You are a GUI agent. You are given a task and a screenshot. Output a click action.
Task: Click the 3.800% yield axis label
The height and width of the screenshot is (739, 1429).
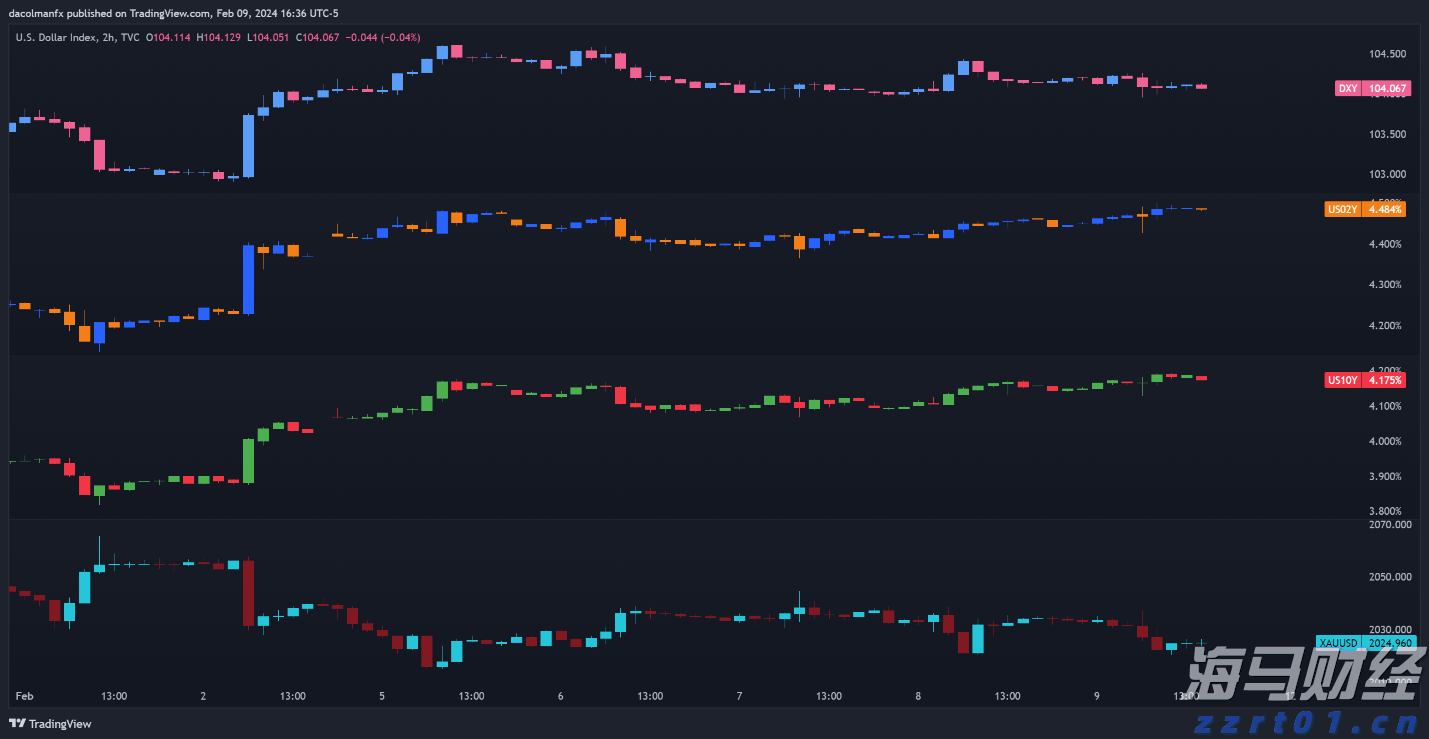pos(1385,511)
